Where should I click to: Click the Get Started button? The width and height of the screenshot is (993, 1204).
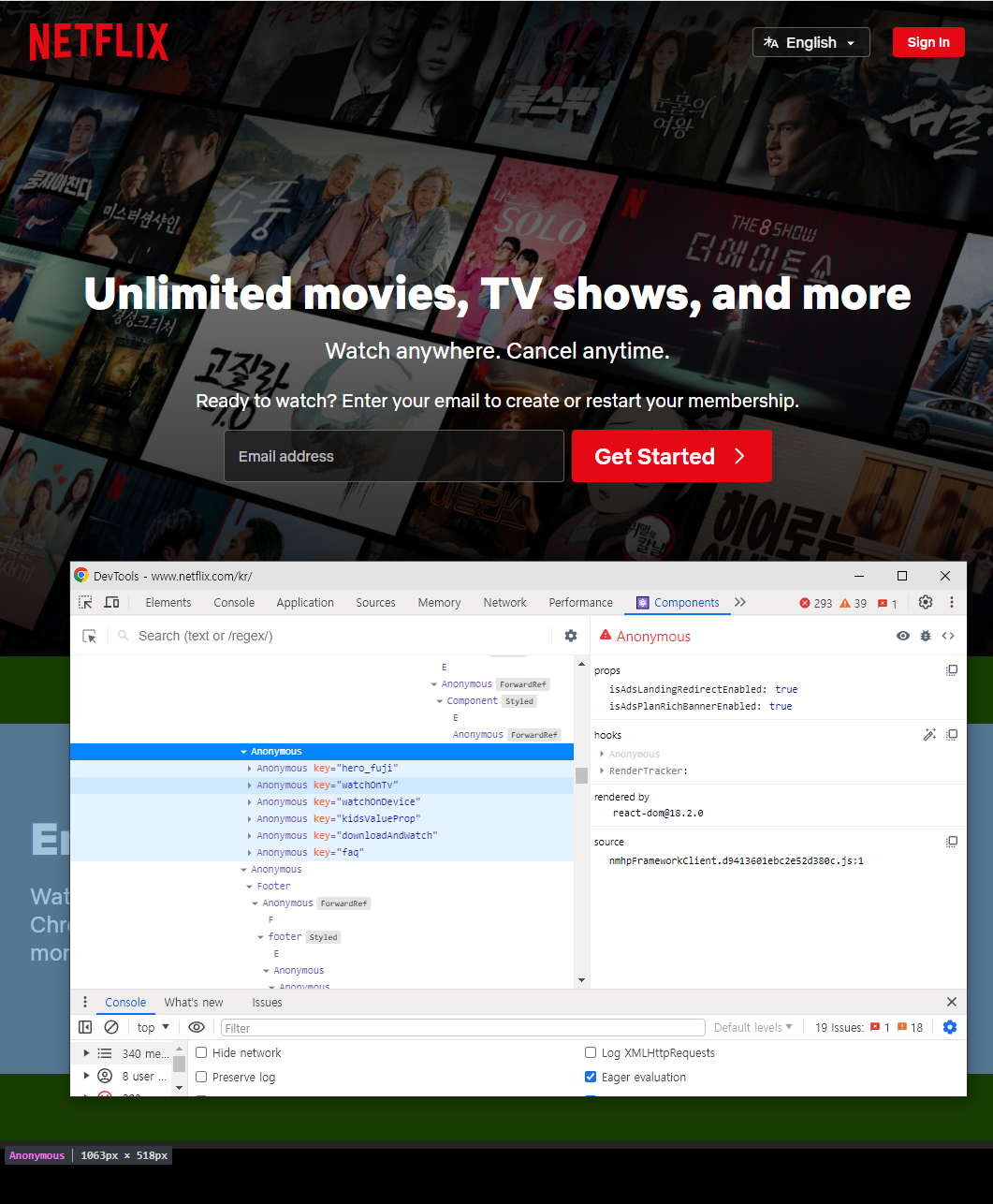tap(672, 456)
